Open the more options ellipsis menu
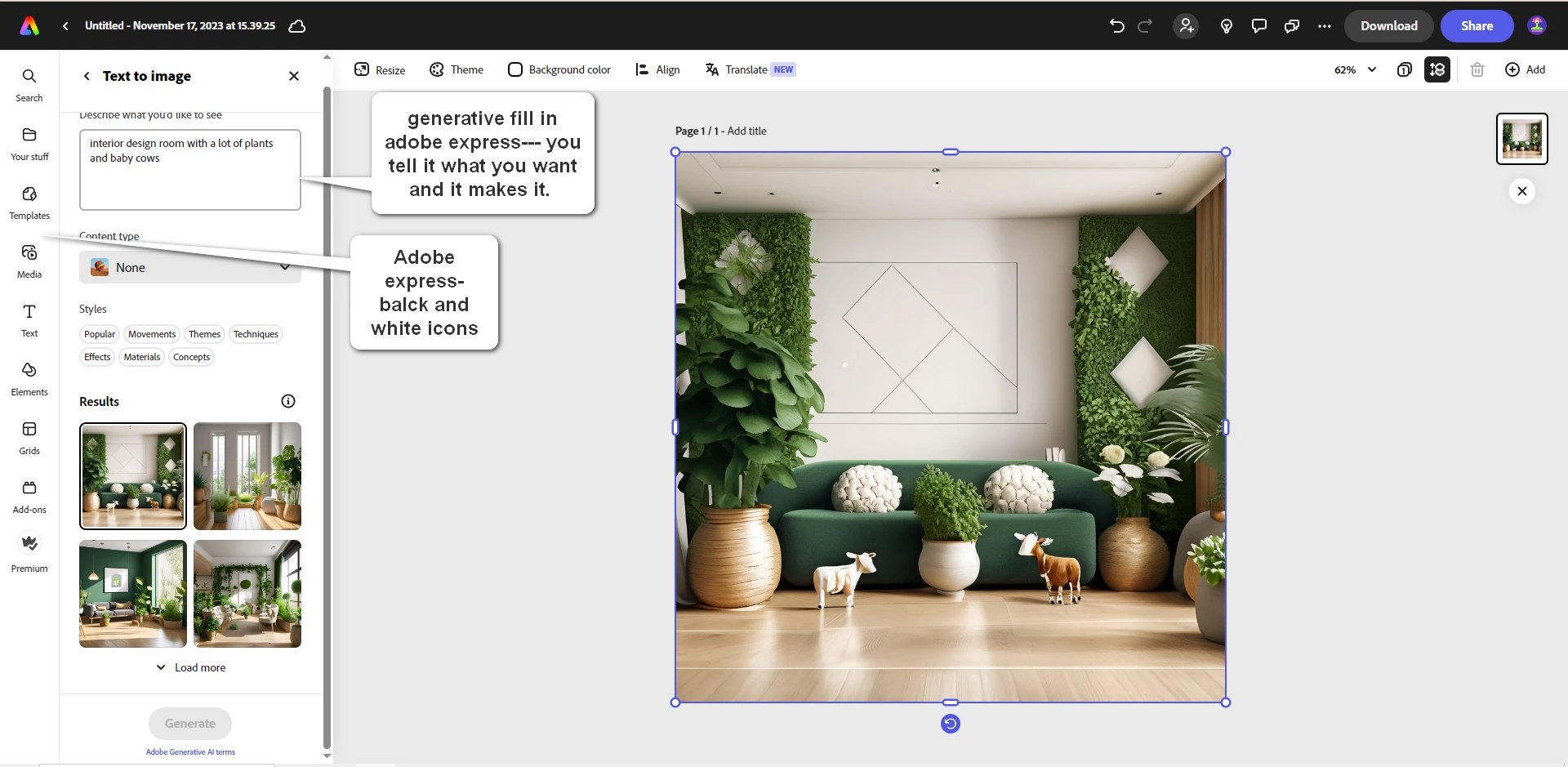The width and height of the screenshot is (1568, 767). coord(1324,26)
